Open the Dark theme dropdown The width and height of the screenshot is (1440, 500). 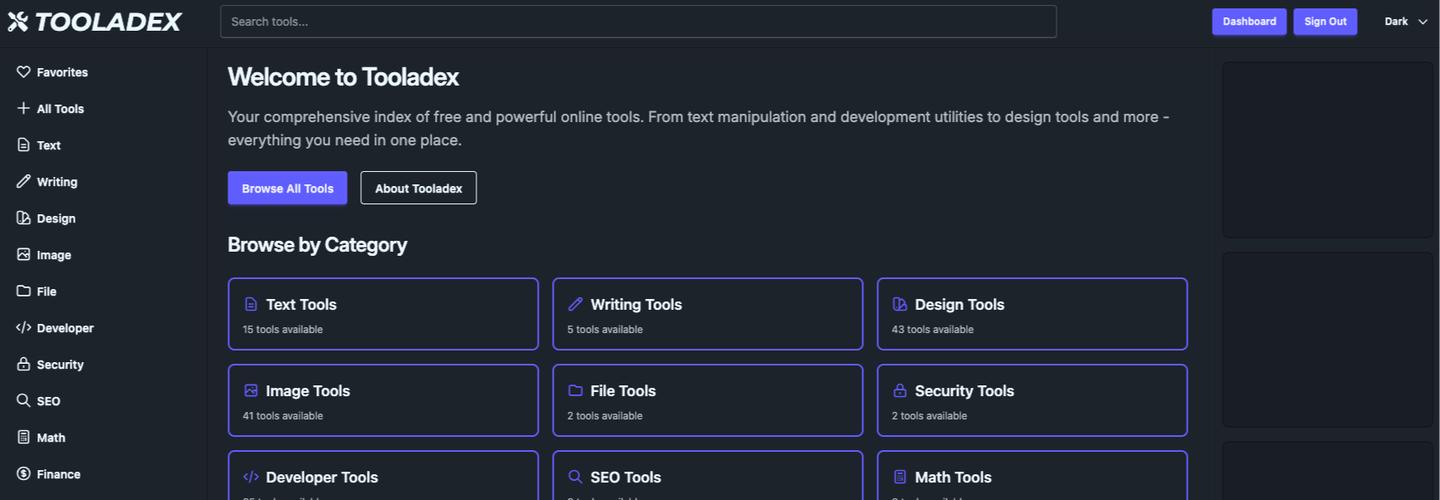click(x=1406, y=21)
